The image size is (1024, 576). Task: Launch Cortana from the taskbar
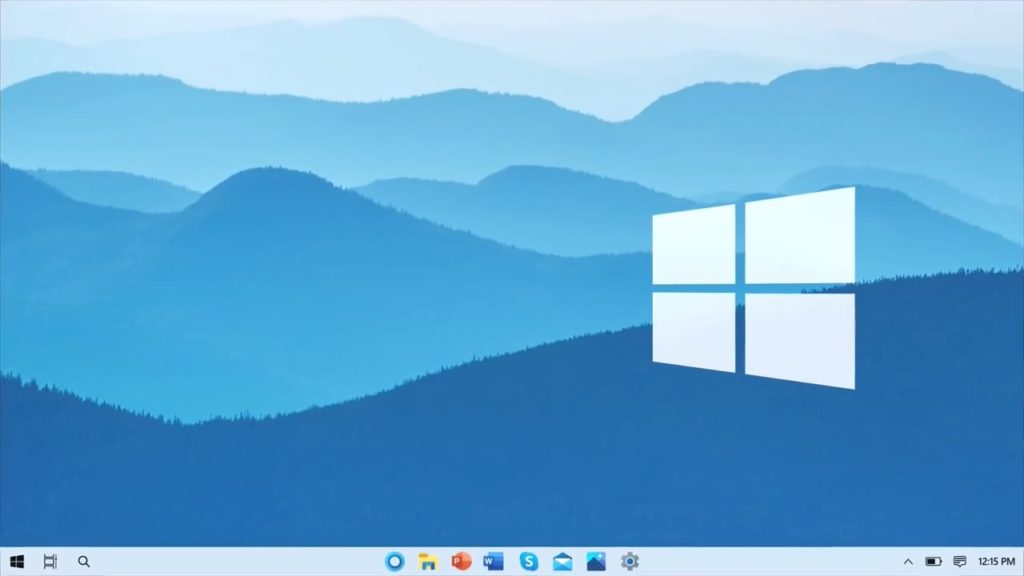point(395,561)
